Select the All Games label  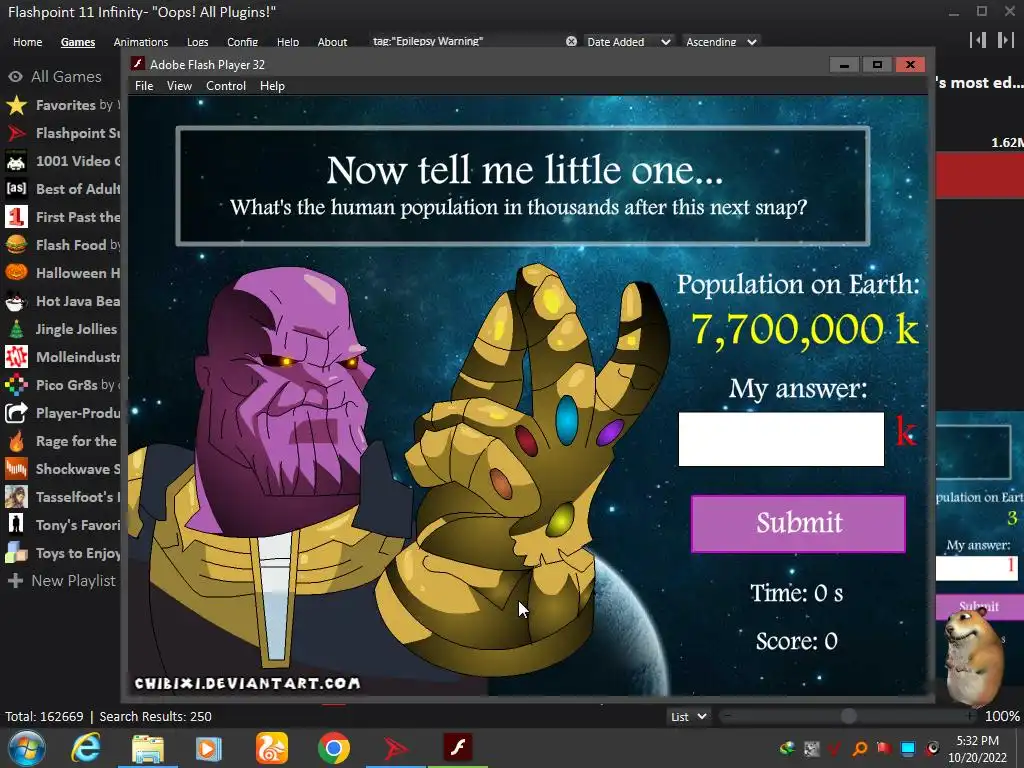pos(66,76)
